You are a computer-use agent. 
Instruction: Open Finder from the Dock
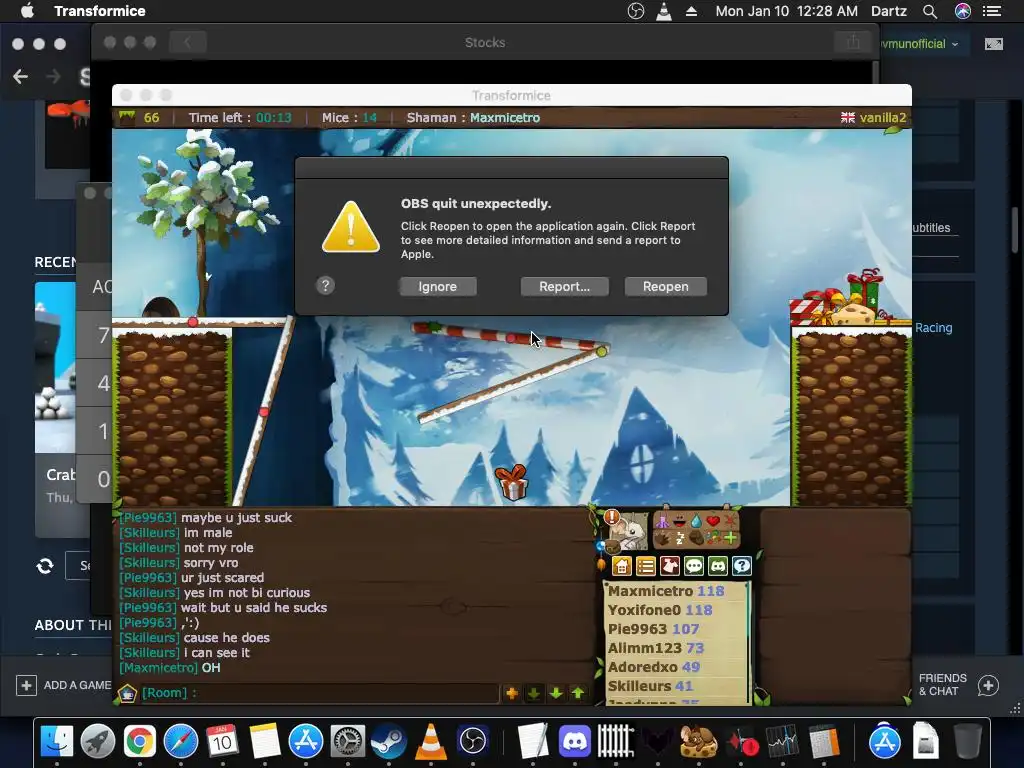[x=57, y=741]
